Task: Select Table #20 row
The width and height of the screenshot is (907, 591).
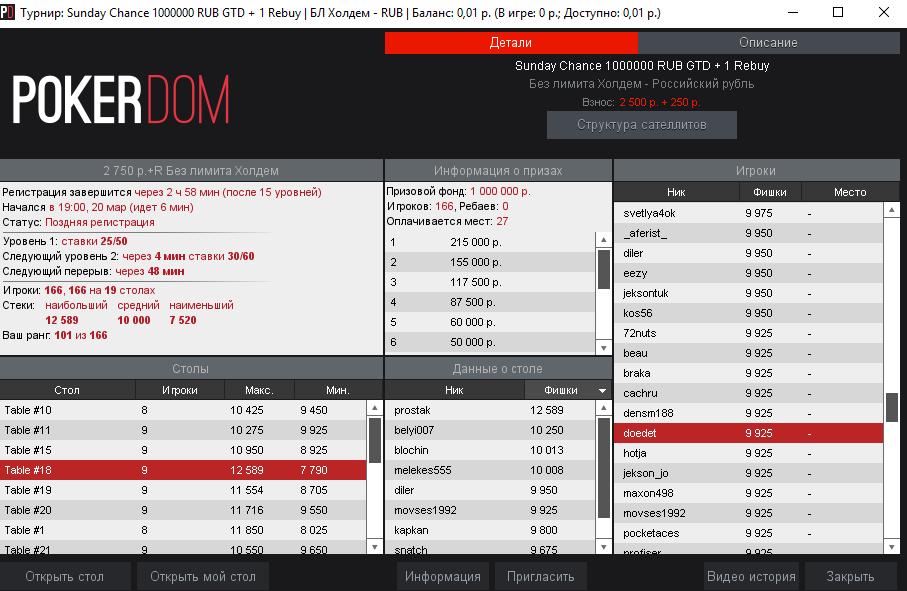Action: click(183, 510)
